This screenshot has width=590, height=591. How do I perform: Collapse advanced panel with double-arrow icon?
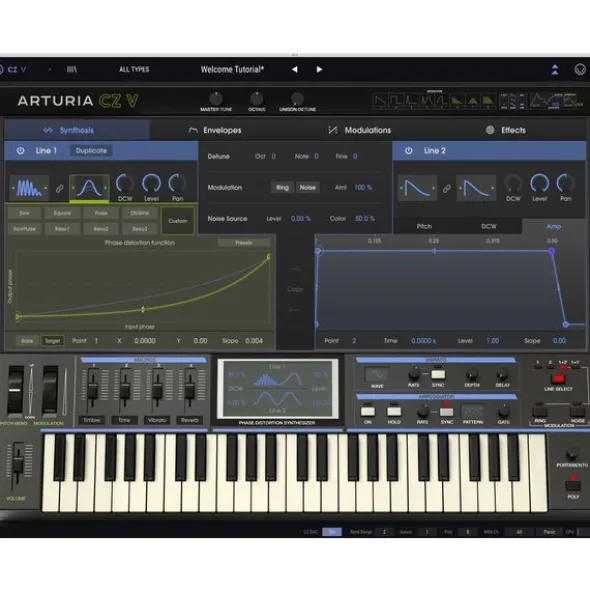[555, 69]
